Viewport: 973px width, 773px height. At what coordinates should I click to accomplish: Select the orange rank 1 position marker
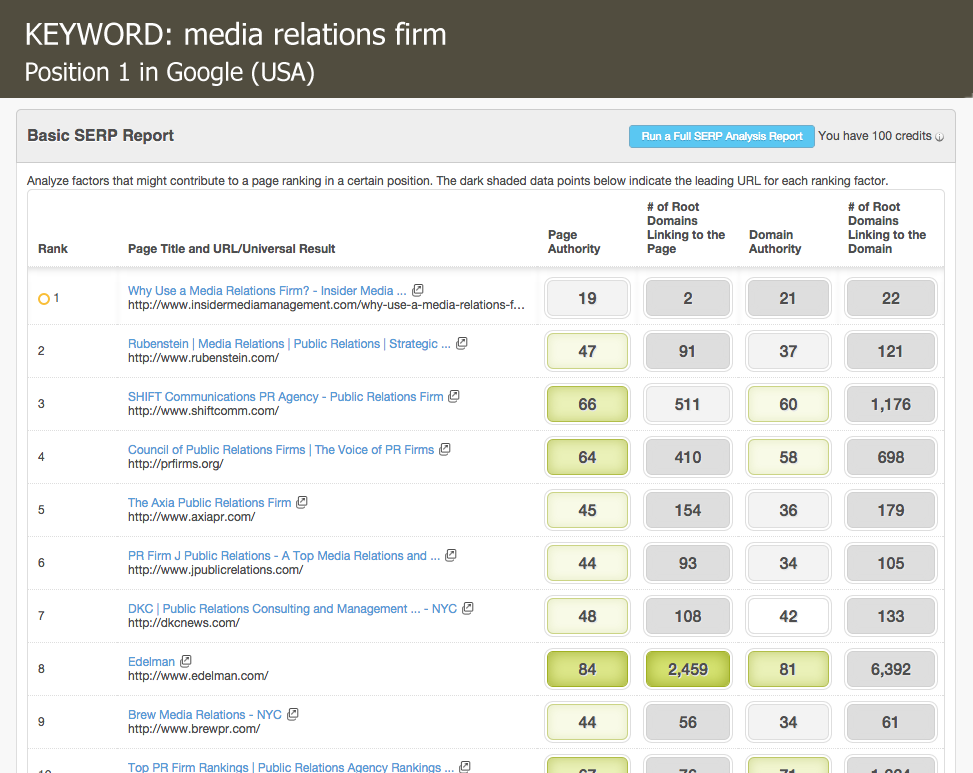pyautogui.click(x=44, y=299)
